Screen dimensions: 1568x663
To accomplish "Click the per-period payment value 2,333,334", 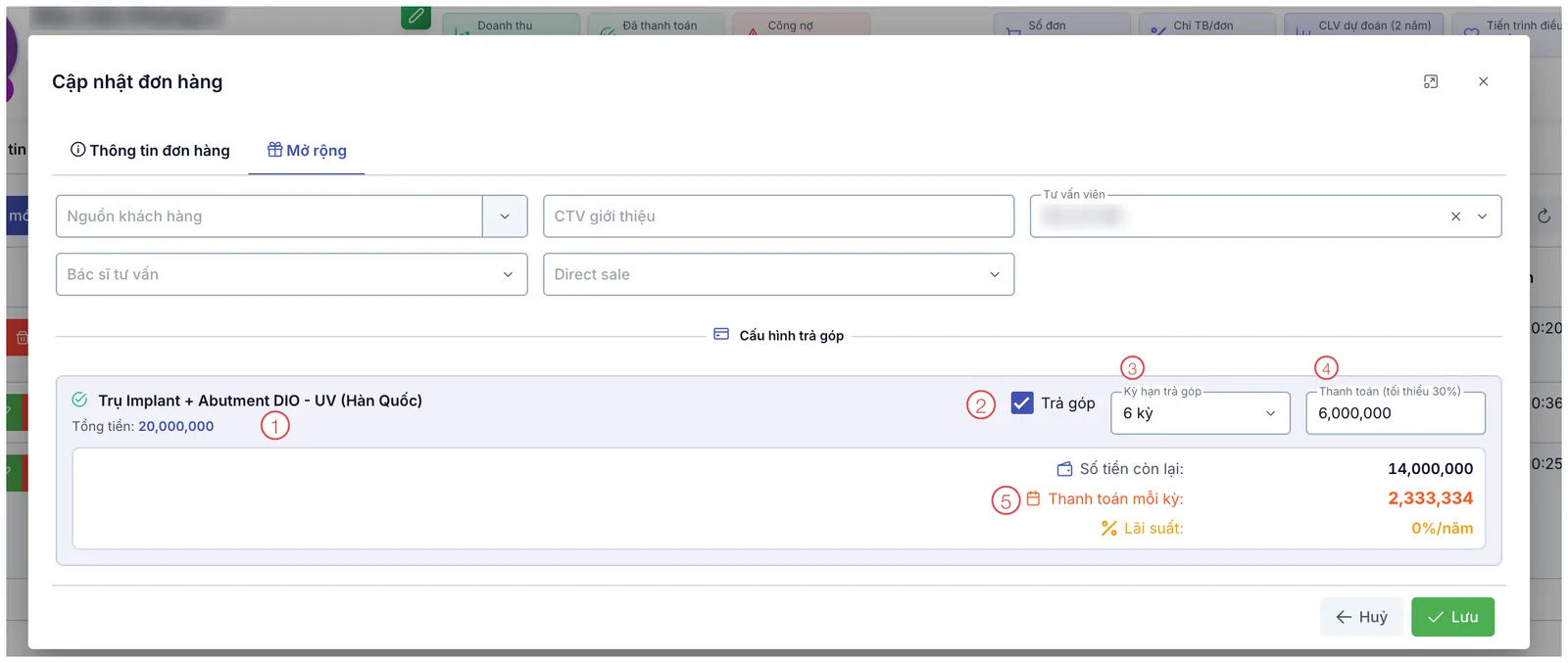I will pyautogui.click(x=1431, y=498).
